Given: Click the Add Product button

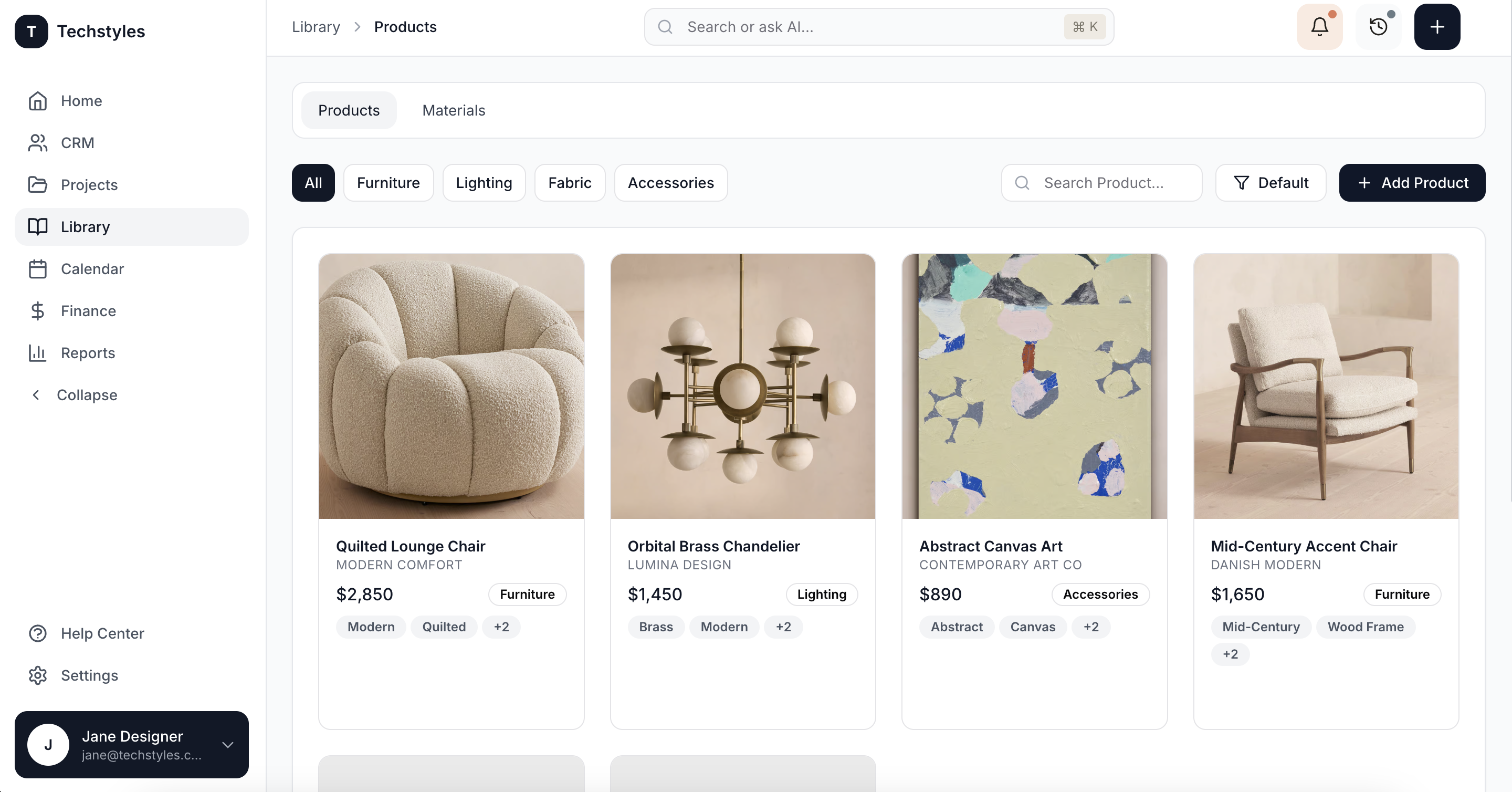Looking at the screenshot, I should point(1412,183).
